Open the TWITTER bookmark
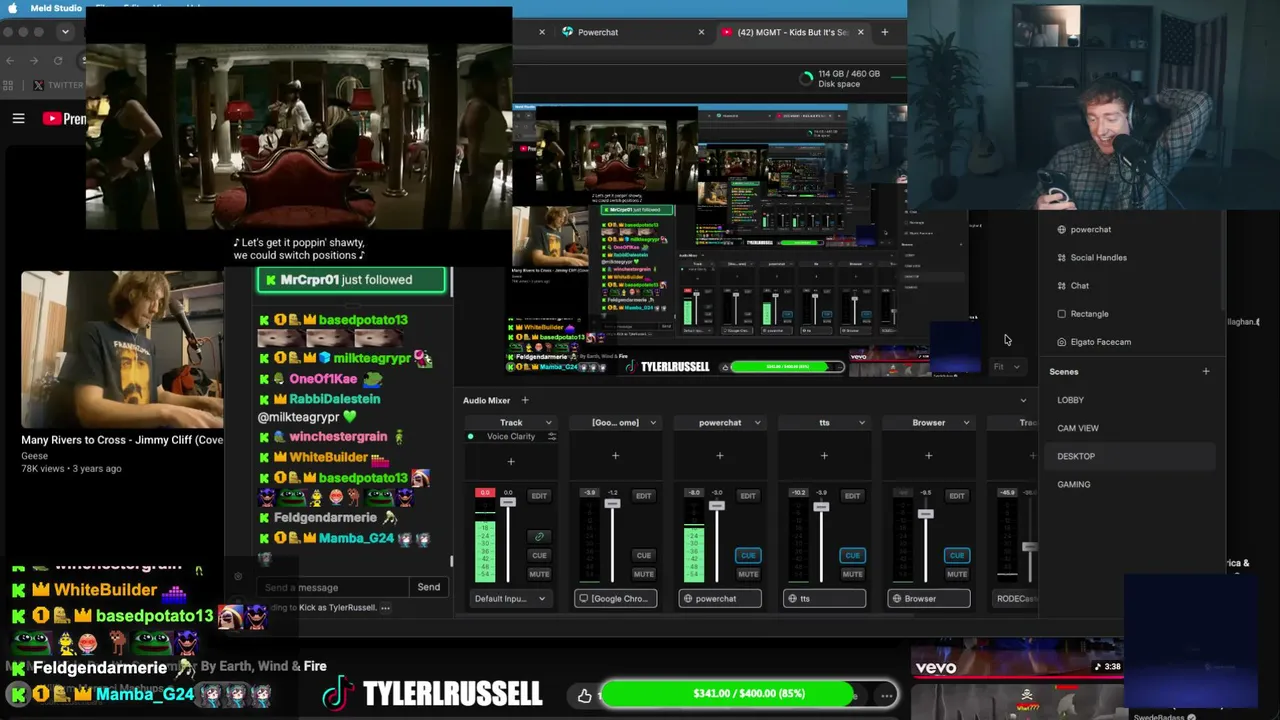Viewport: 1280px width, 720px height. point(58,85)
